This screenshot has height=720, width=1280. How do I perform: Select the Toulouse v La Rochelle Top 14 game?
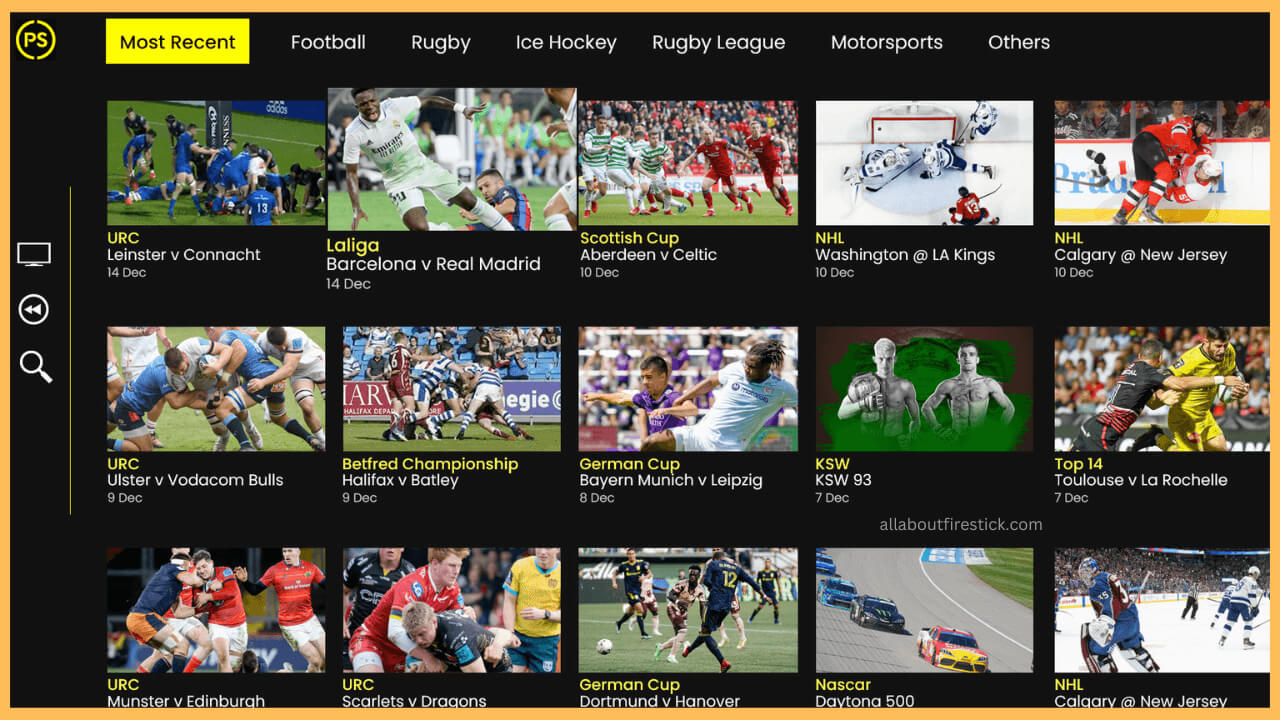click(1160, 388)
